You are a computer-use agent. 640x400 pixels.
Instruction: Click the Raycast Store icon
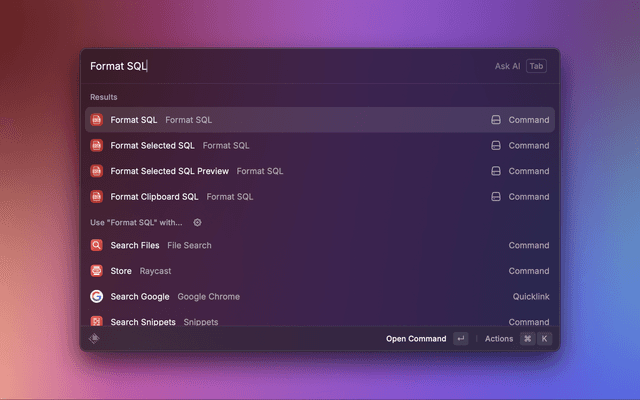click(x=97, y=271)
